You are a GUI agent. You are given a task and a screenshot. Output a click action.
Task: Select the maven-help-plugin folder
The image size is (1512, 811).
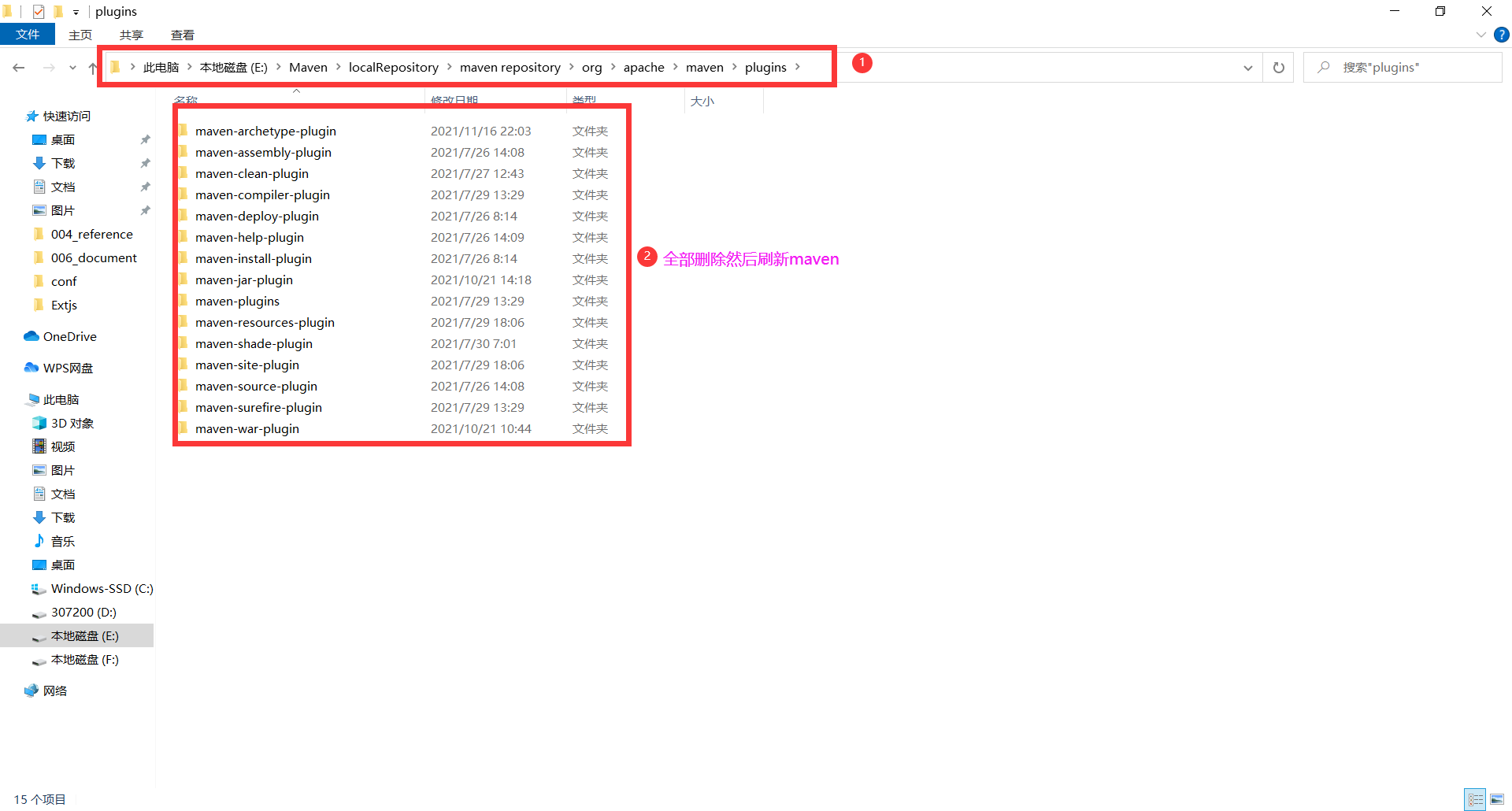pos(250,237)
